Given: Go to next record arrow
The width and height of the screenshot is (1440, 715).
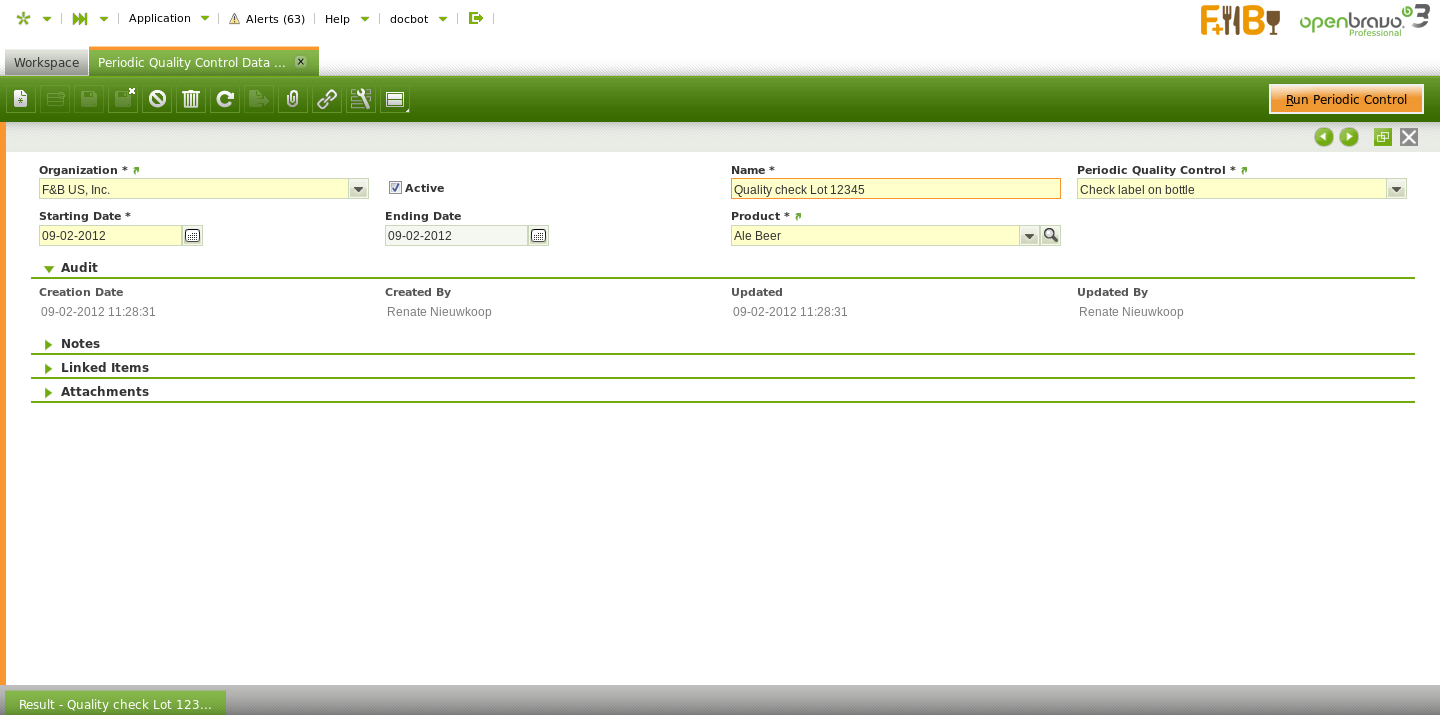Looking at the screenshot, I should pos(1349,137).
